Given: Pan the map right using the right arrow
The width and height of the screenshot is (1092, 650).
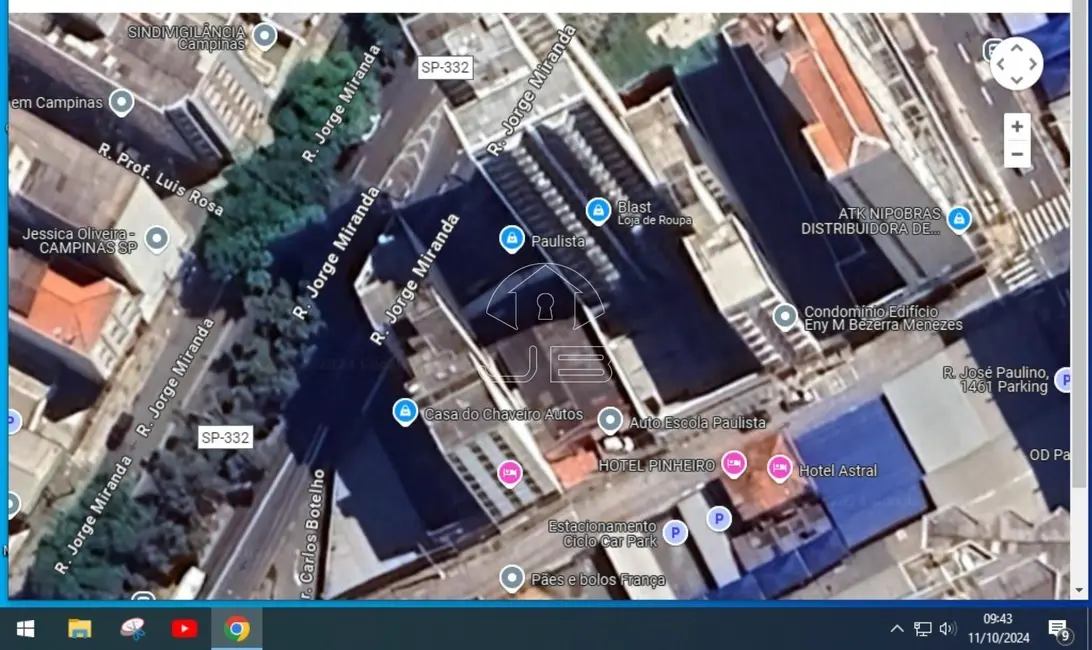Looking at the screenshot, I should point(1034,64).
